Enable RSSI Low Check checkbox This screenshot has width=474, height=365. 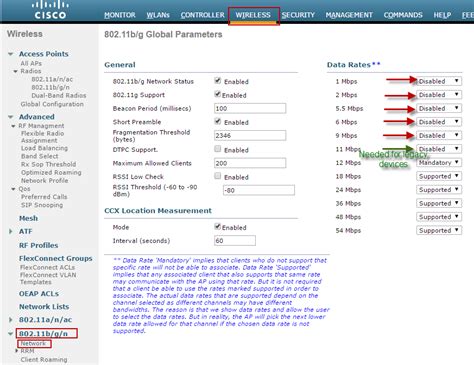click(218, 176)
